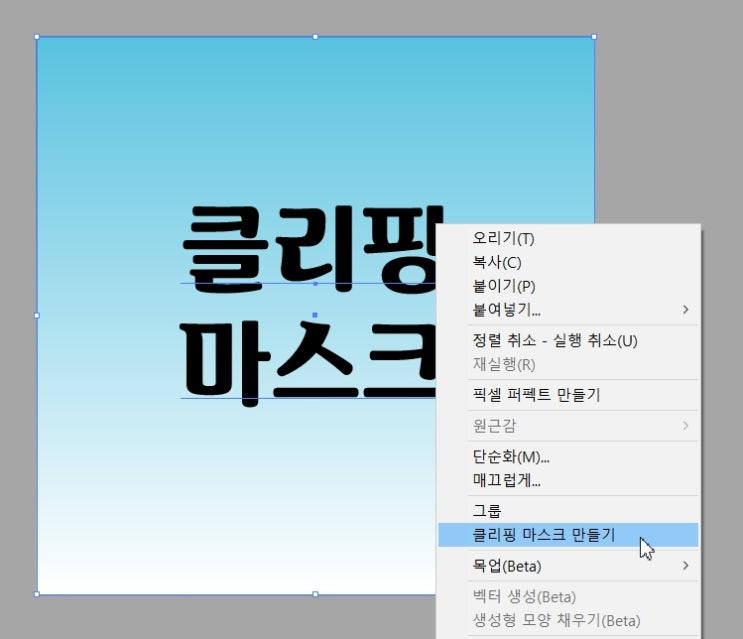Viewport: 743px width, 639px height.
Task: Click the 마스크 text on the artboard
Action: coord(309,363)
